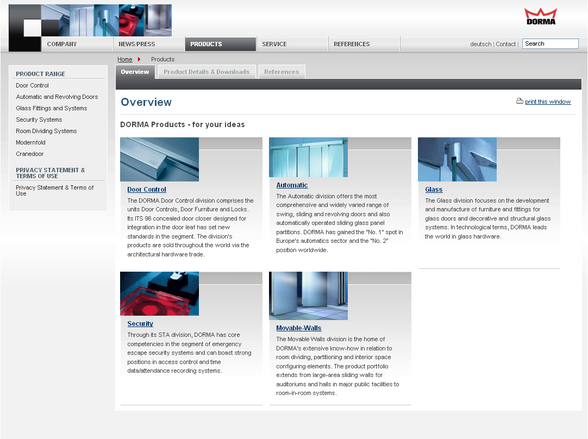Image resolution: width=588 pixels, height=439 pixels.
Task: Open the Door Control heading link
Action: click(147, 190)
